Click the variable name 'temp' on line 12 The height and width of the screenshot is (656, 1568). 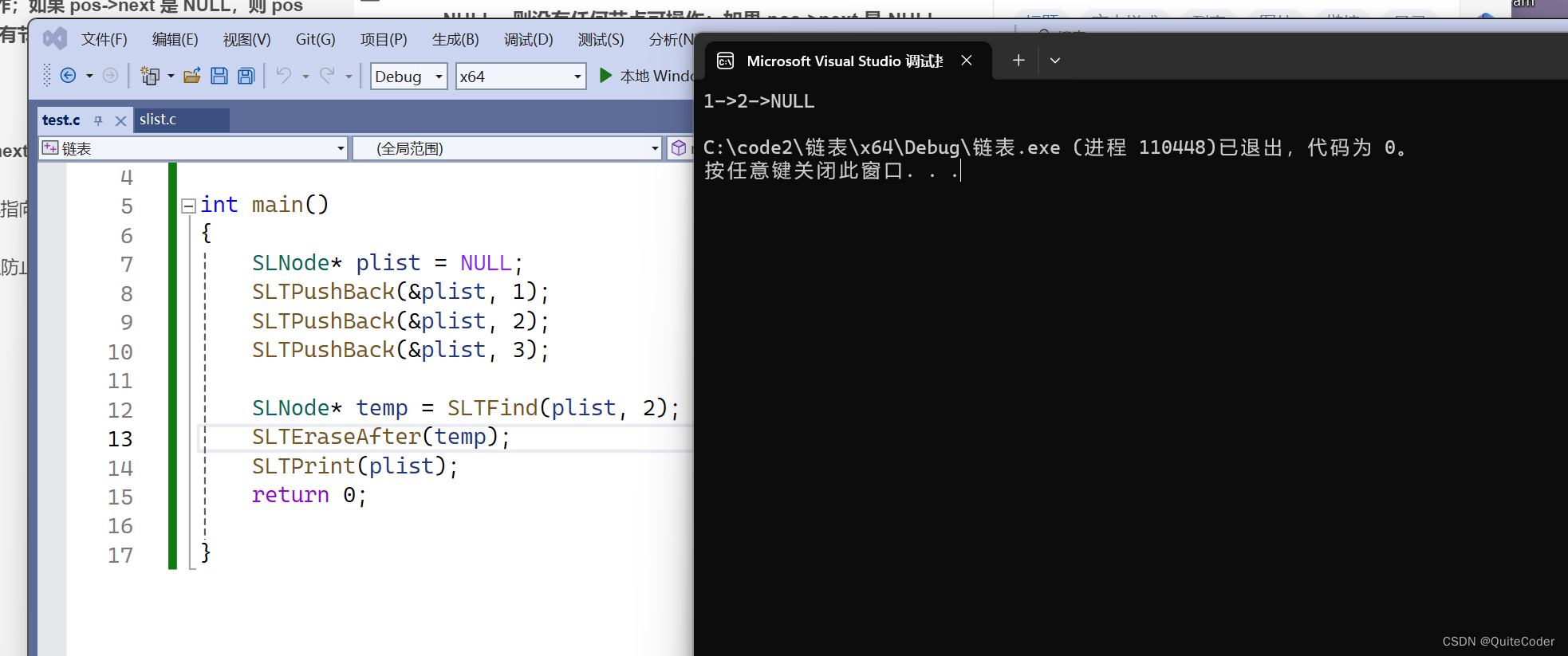[x=382, y=408]
